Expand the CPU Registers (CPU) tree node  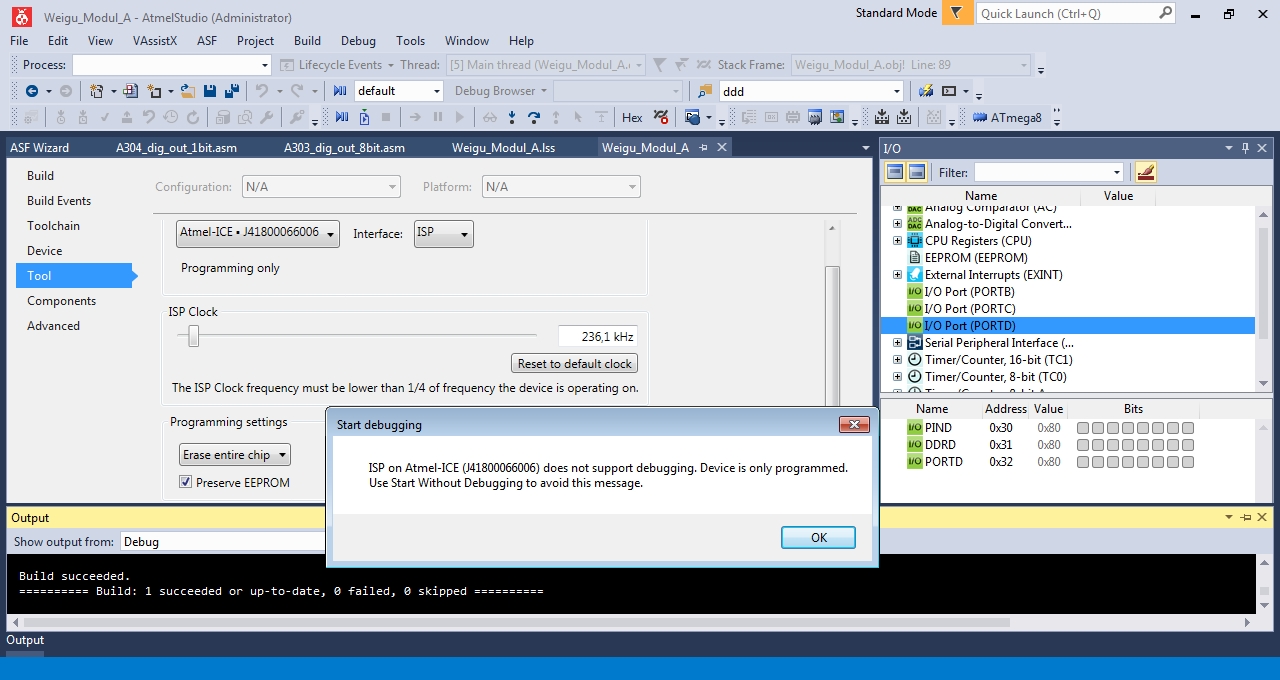897,241
